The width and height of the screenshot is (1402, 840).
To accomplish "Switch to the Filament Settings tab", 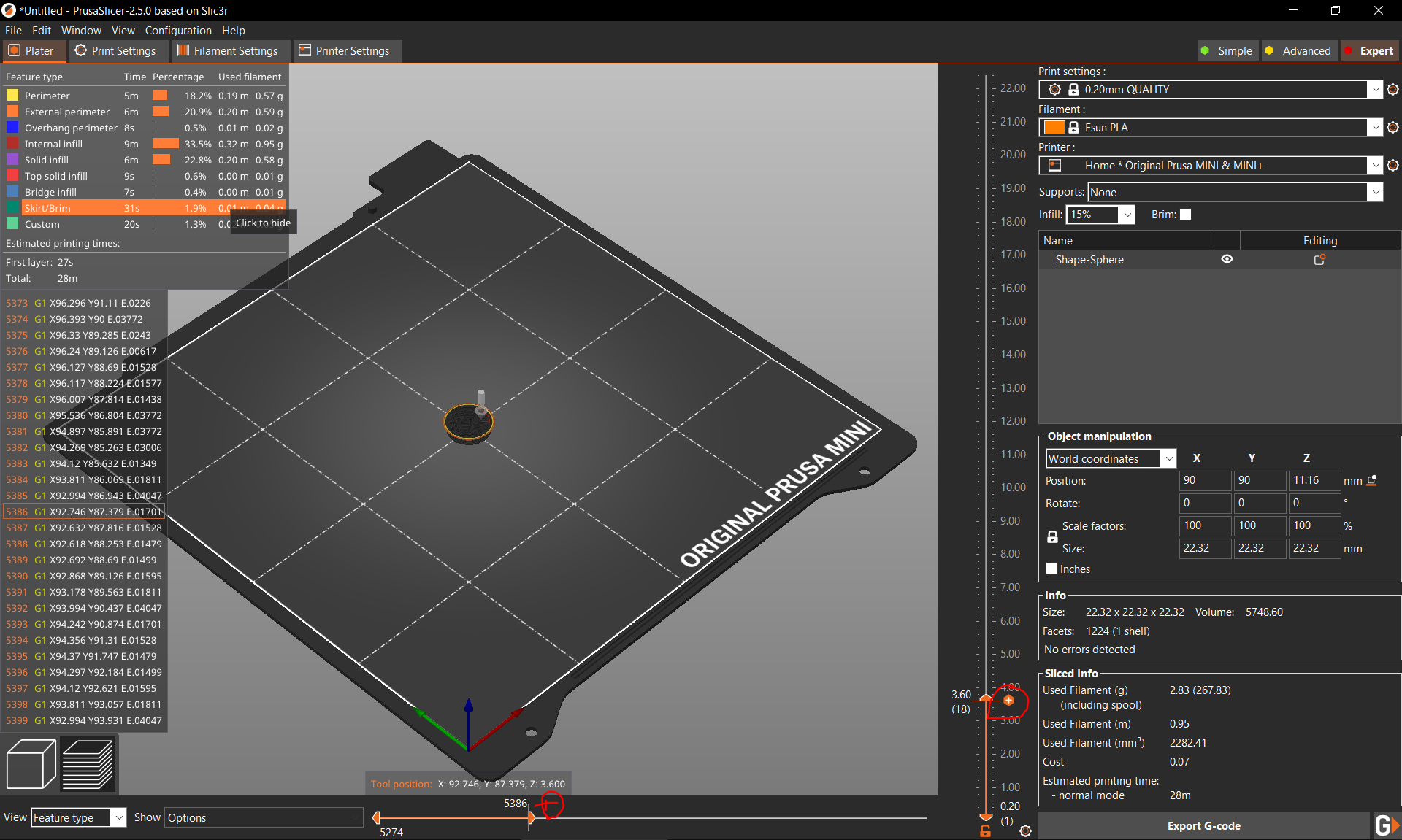I will pos(230,50).
